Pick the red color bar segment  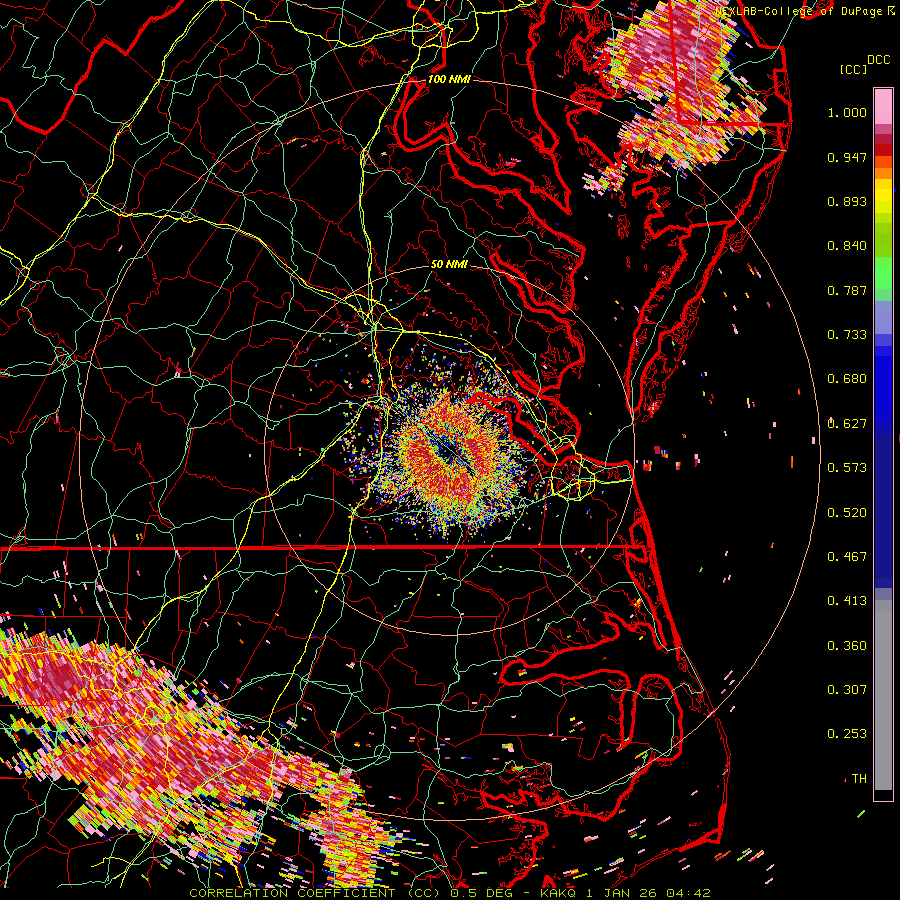[883, 150]
